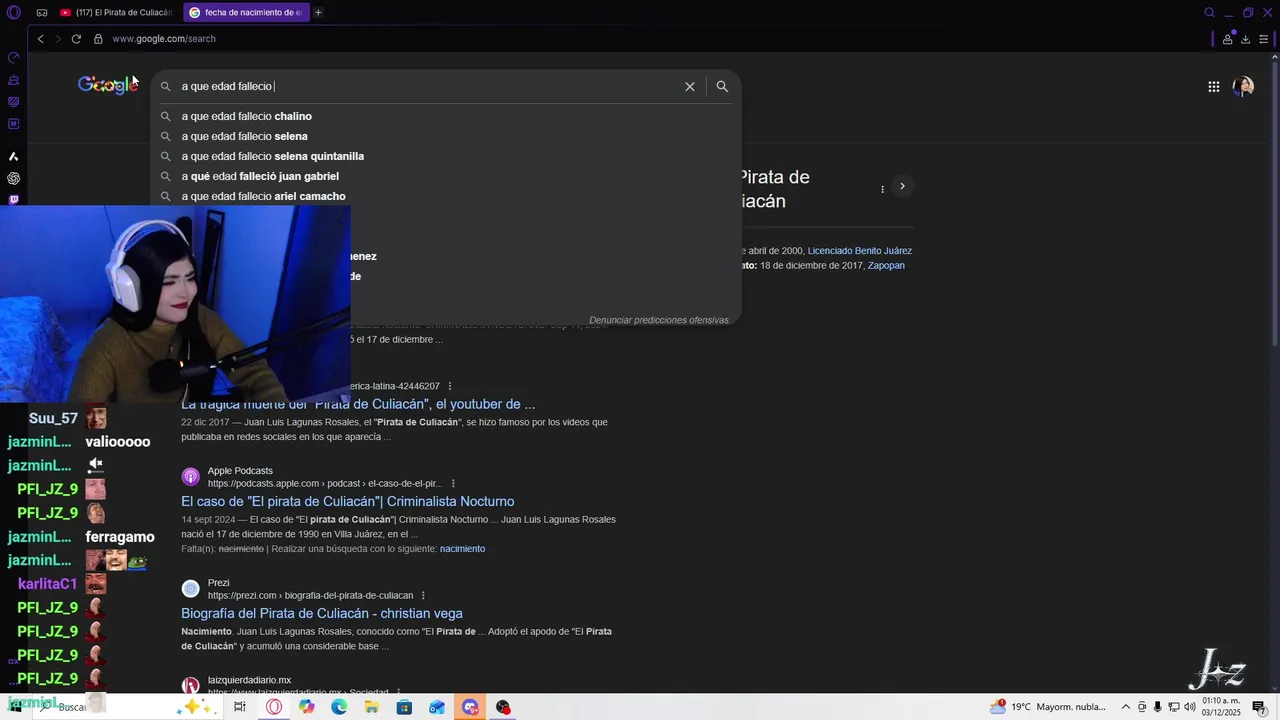Show hidden system tray icons
The image size is (1280, 720).
pos(1126,707)
